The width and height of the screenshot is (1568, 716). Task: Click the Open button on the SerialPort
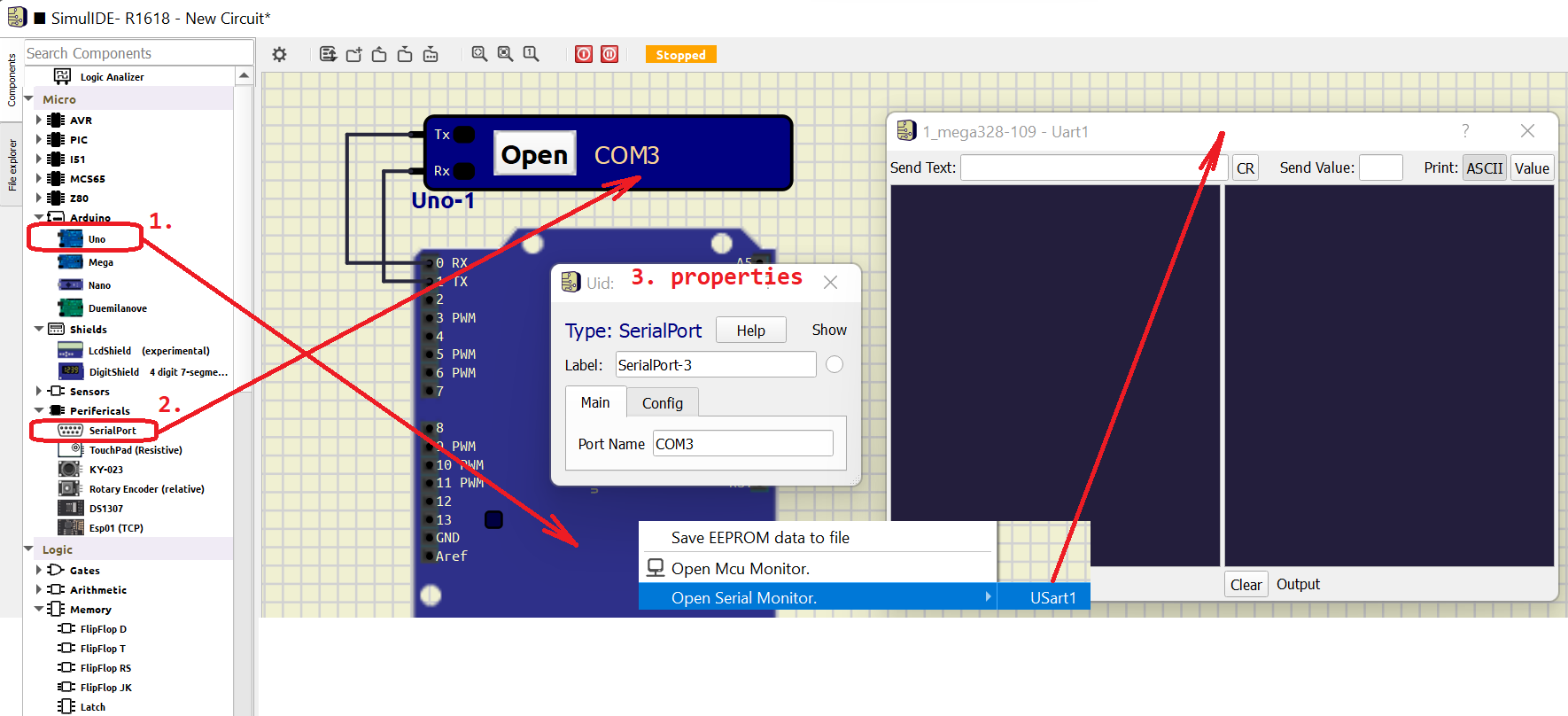click(x=534, y=154)
